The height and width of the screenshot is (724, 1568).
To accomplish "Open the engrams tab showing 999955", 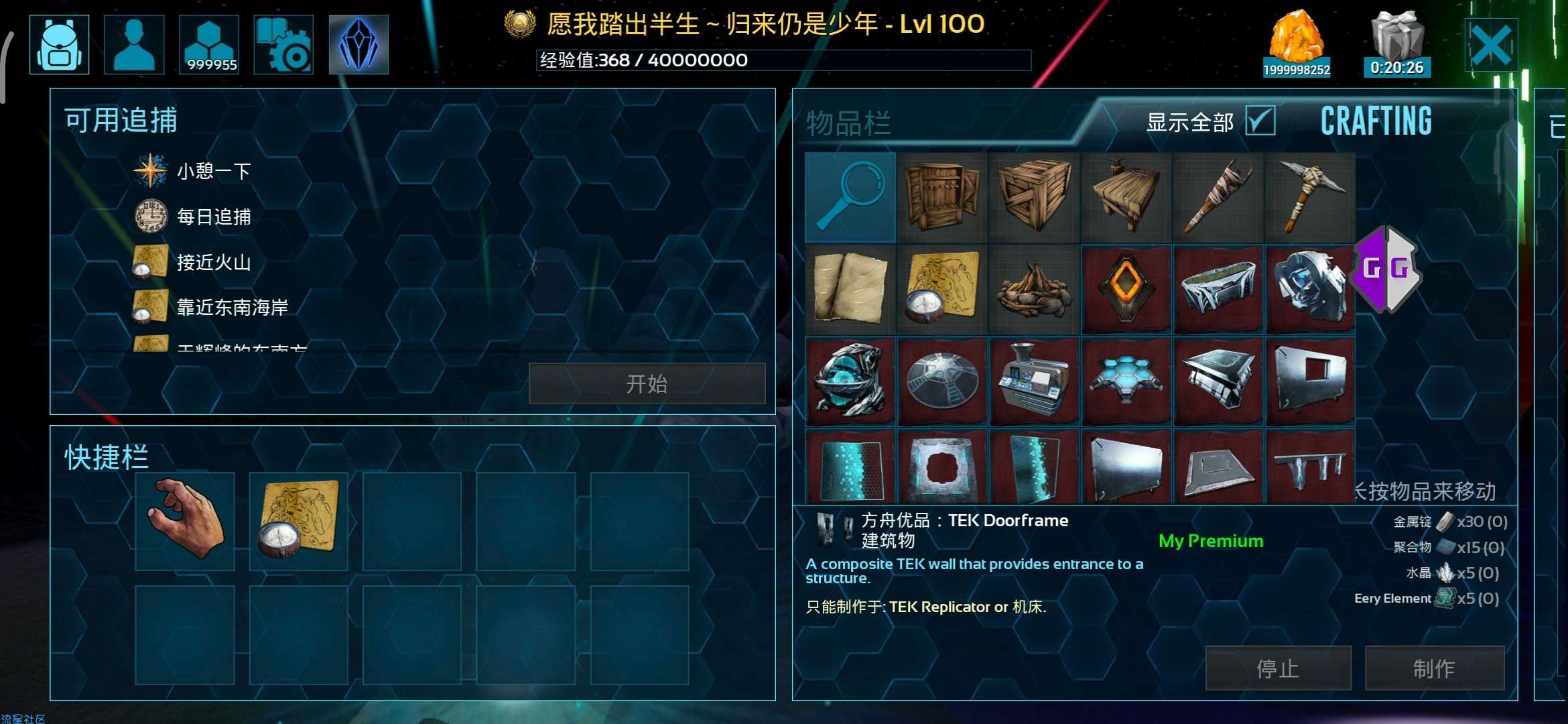I will click(x=209, y=44).
